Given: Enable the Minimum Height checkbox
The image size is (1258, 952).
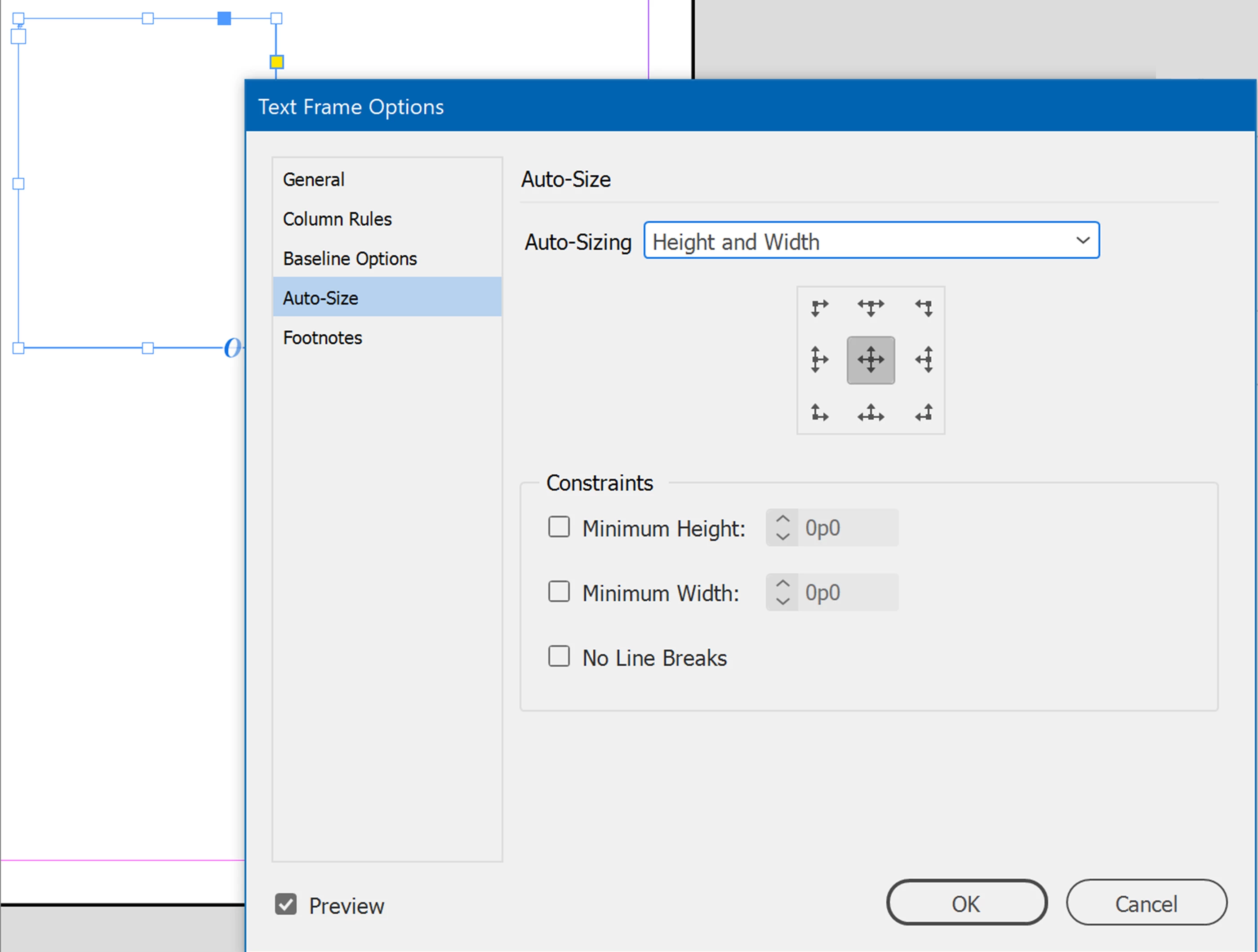Looking at the screenshot, I should pos(559,527).
